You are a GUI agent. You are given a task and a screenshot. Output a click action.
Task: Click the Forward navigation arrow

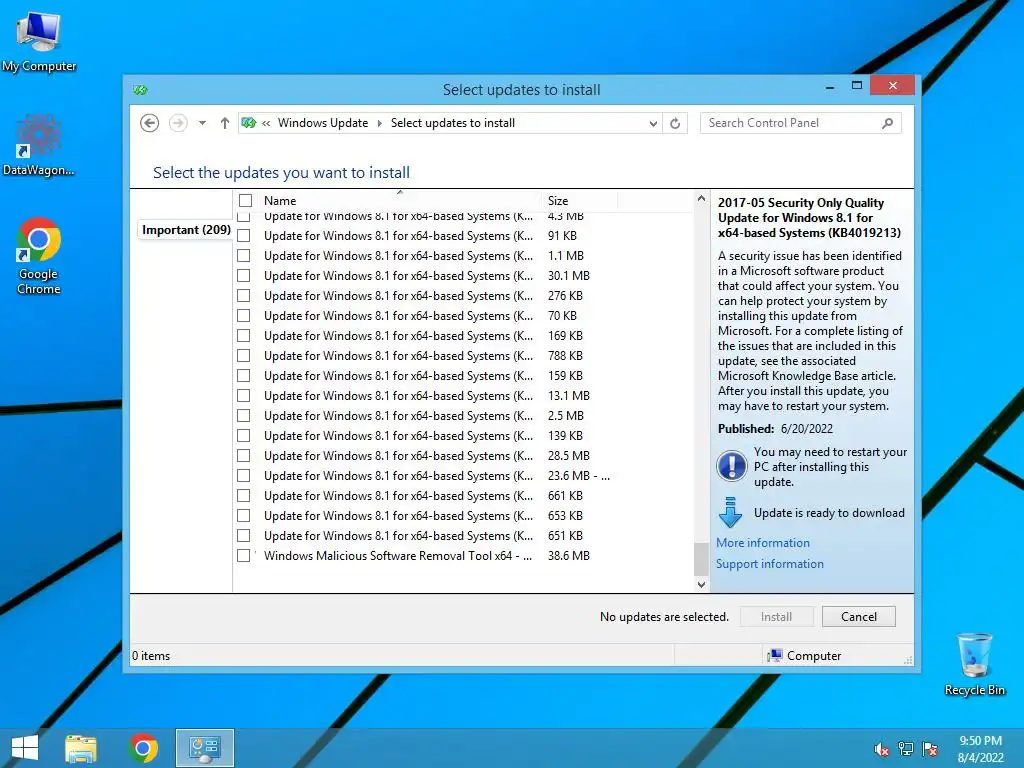[178, 123]
